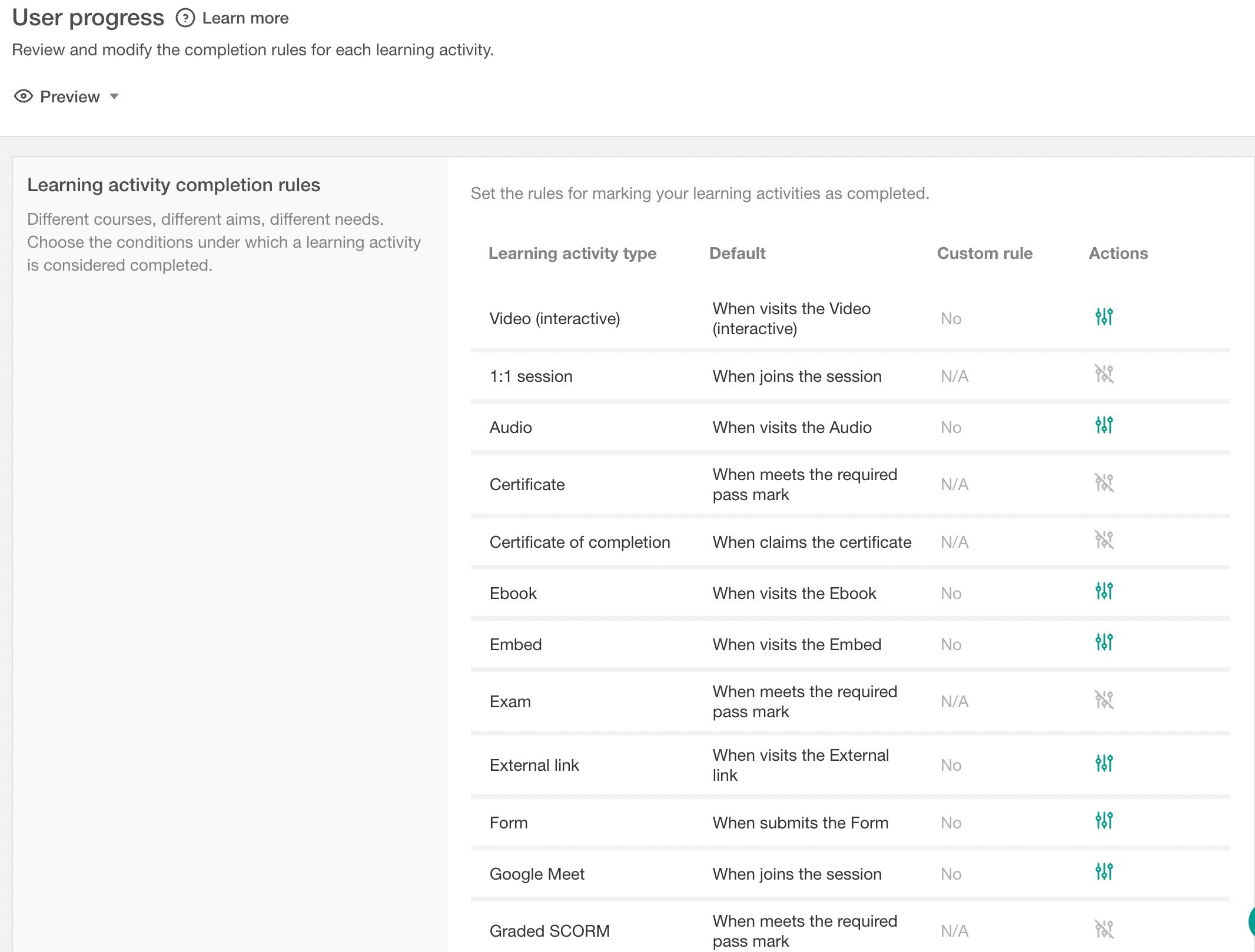The image size is (1255, 952).
Task: Open custom rule settings for Embed
Action: click(1104, 642)
